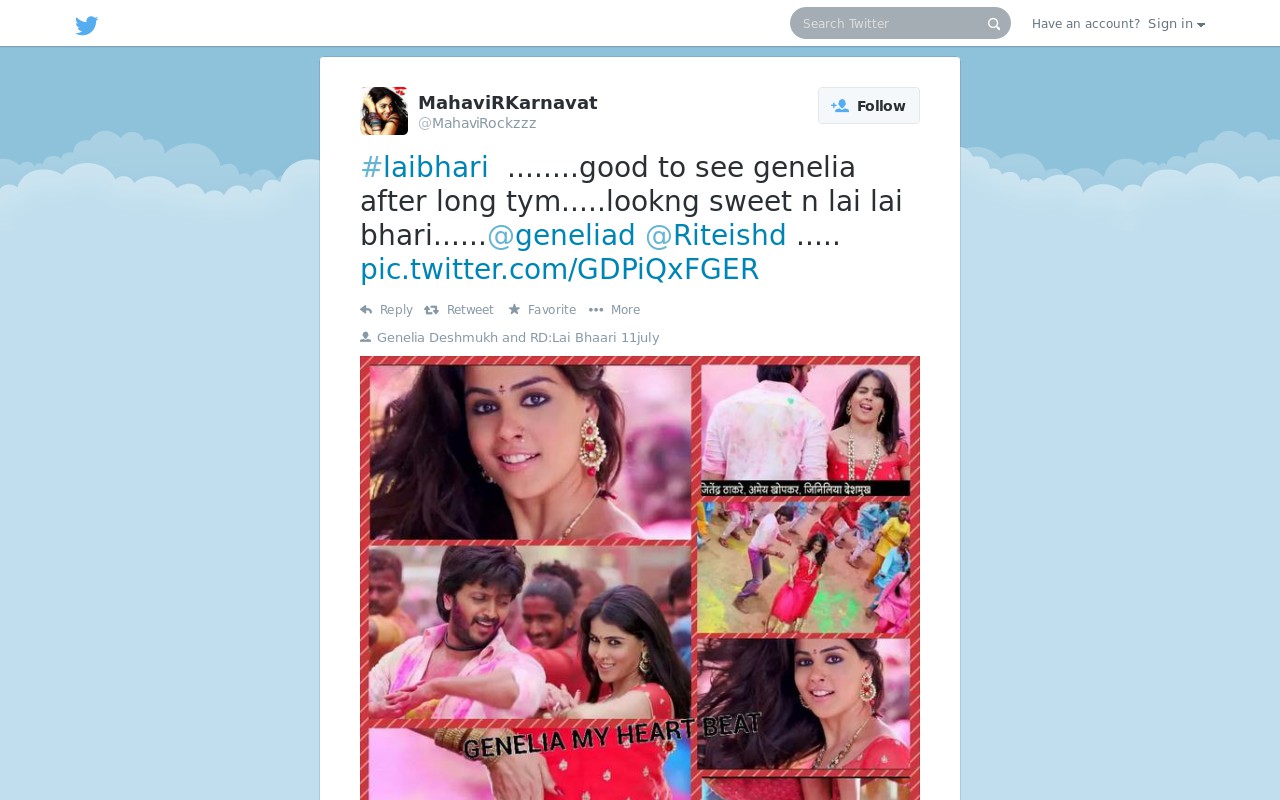1280x800 pixels.
Task: Open pic.twitter.com/GDPiQxFGER link
Action: (559, 269)
